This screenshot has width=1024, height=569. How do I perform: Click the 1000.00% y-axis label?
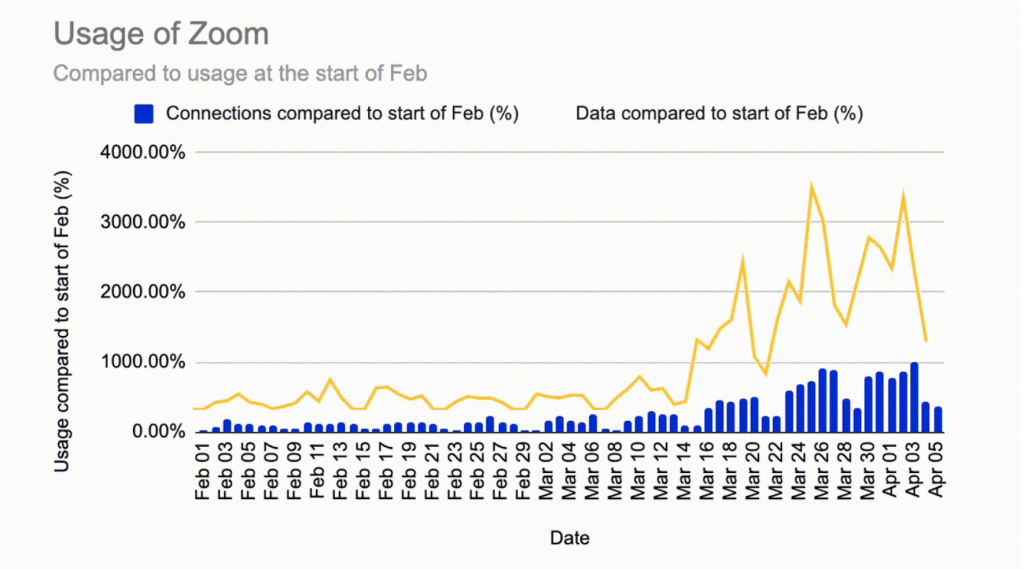(143, 362)
